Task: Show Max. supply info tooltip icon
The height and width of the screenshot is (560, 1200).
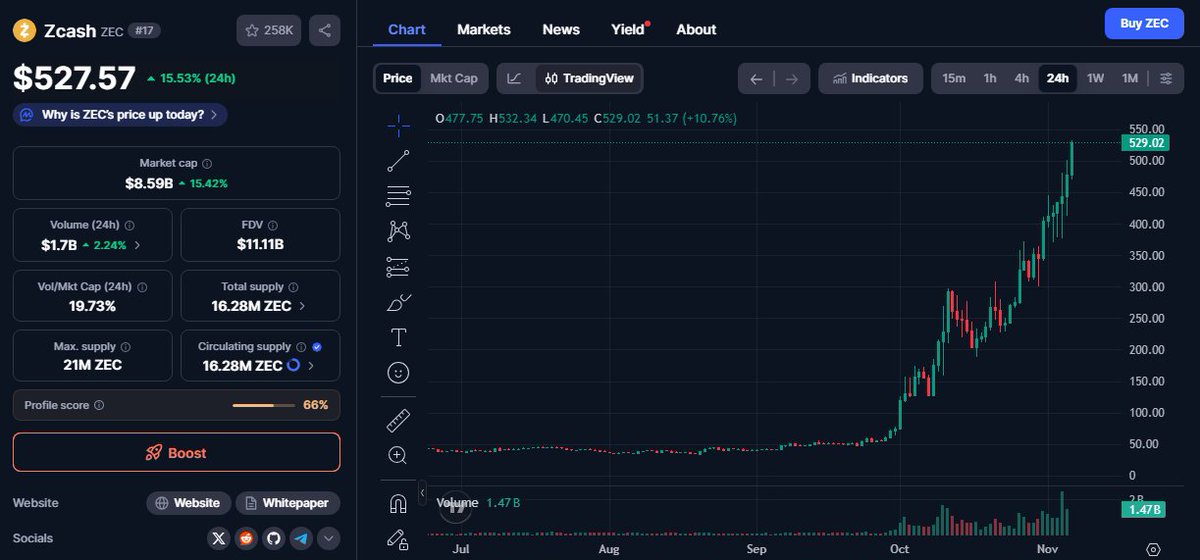Action: tap(124, 347)
